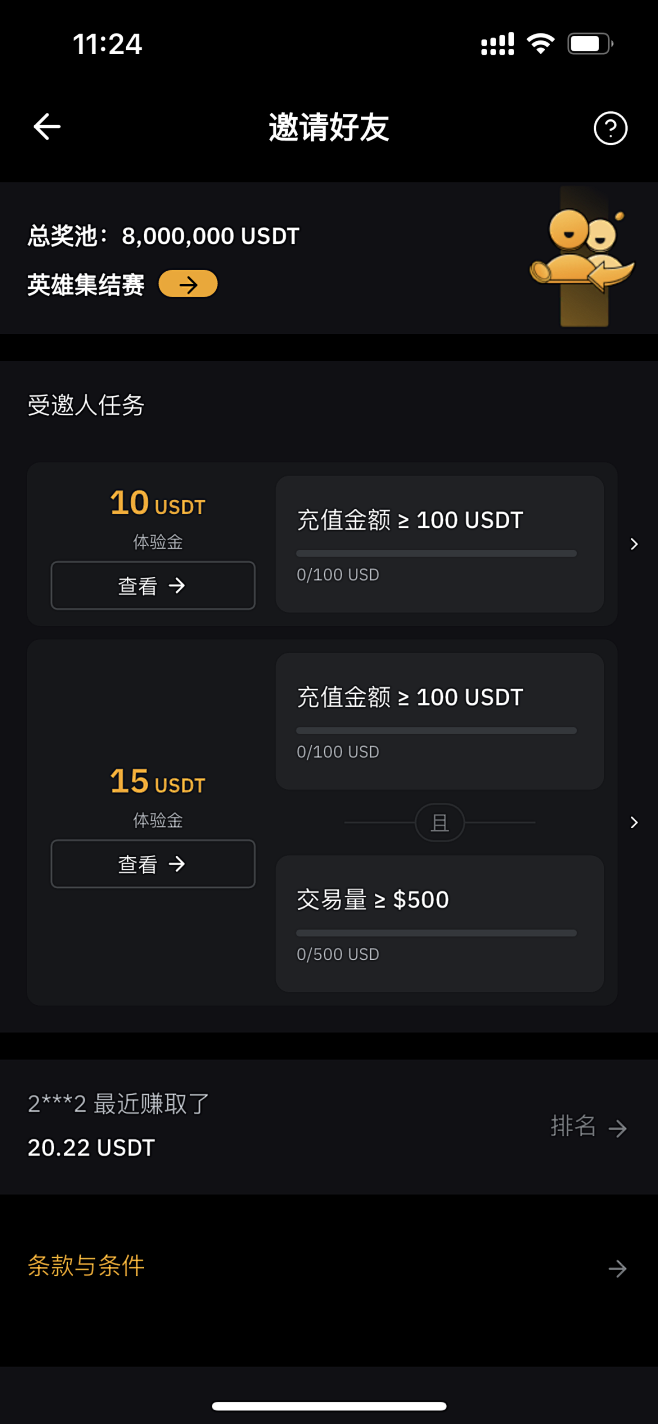
Task: Tap the battery status icon
Action: click(589, 43)
